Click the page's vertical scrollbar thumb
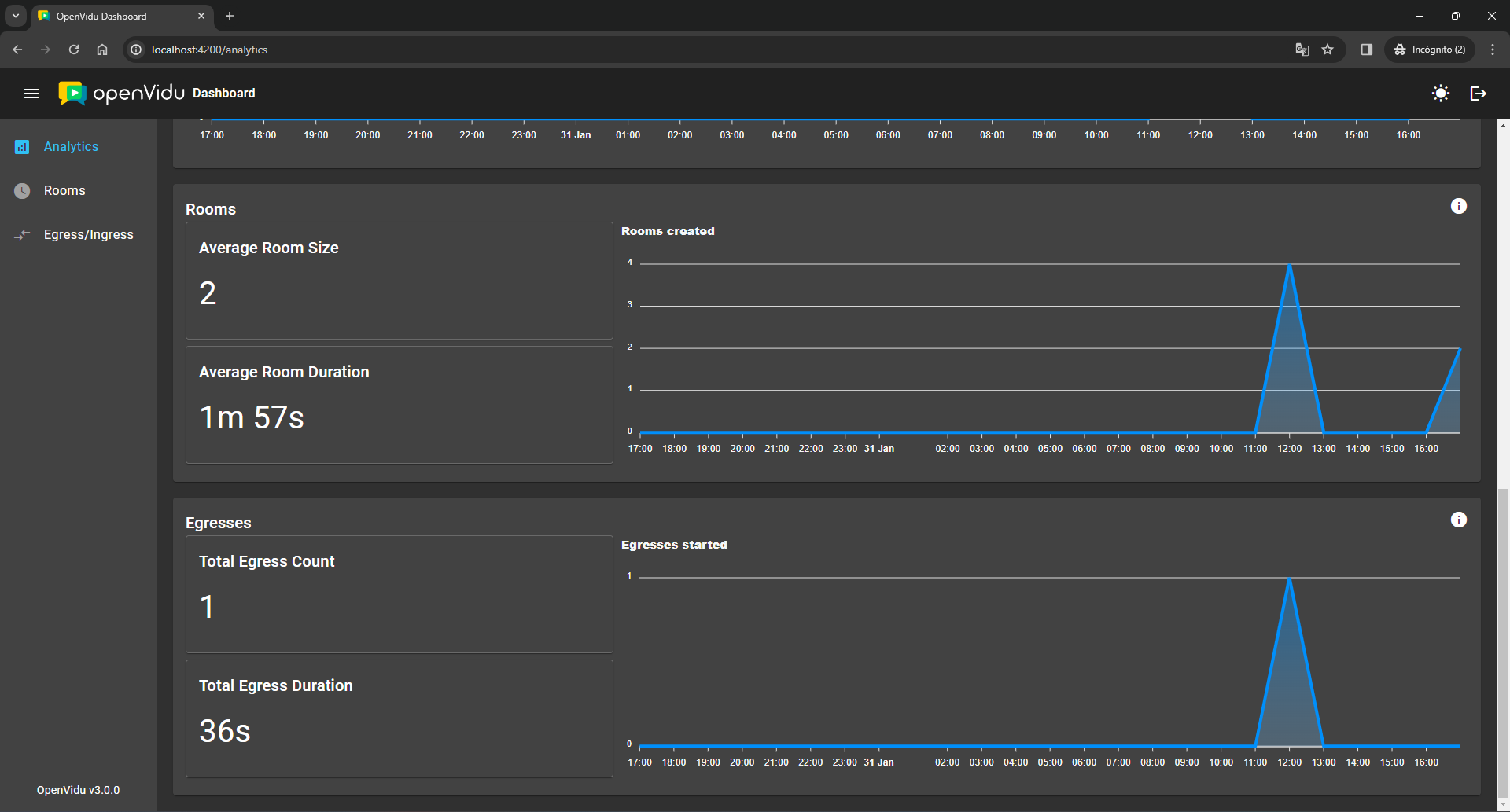Viewport: 1510px width, 812px height. [x=1503, y=645]
